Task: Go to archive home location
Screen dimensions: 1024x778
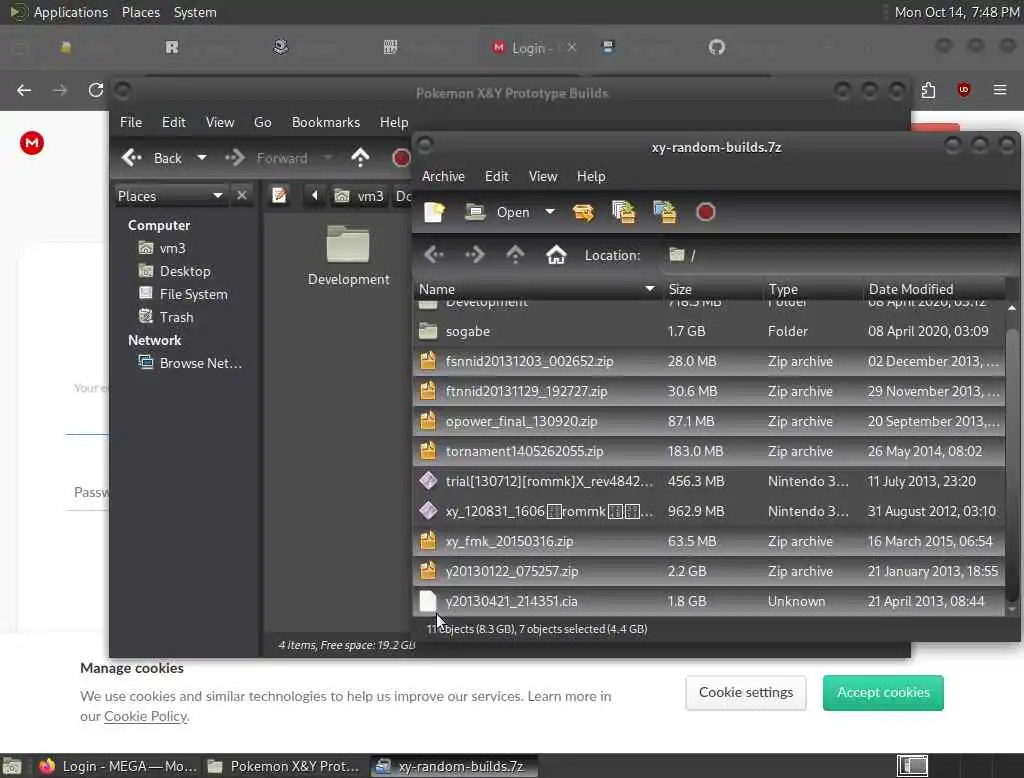Action: 556,255
